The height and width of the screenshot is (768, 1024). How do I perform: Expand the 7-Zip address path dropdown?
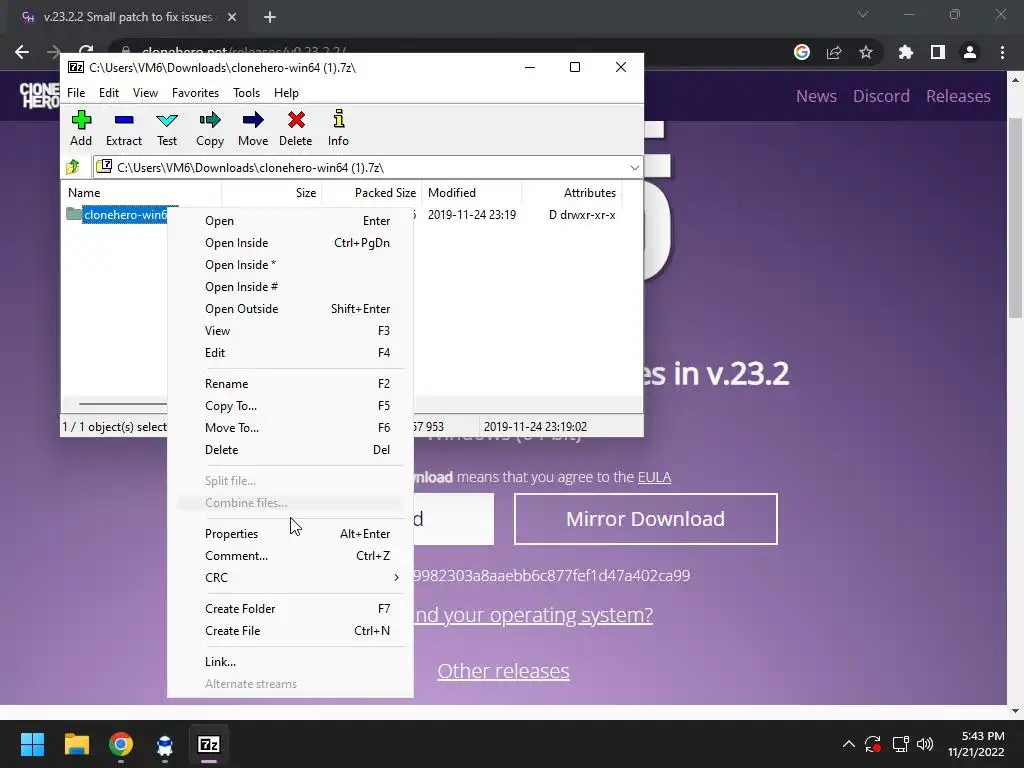tap(634, 168)
